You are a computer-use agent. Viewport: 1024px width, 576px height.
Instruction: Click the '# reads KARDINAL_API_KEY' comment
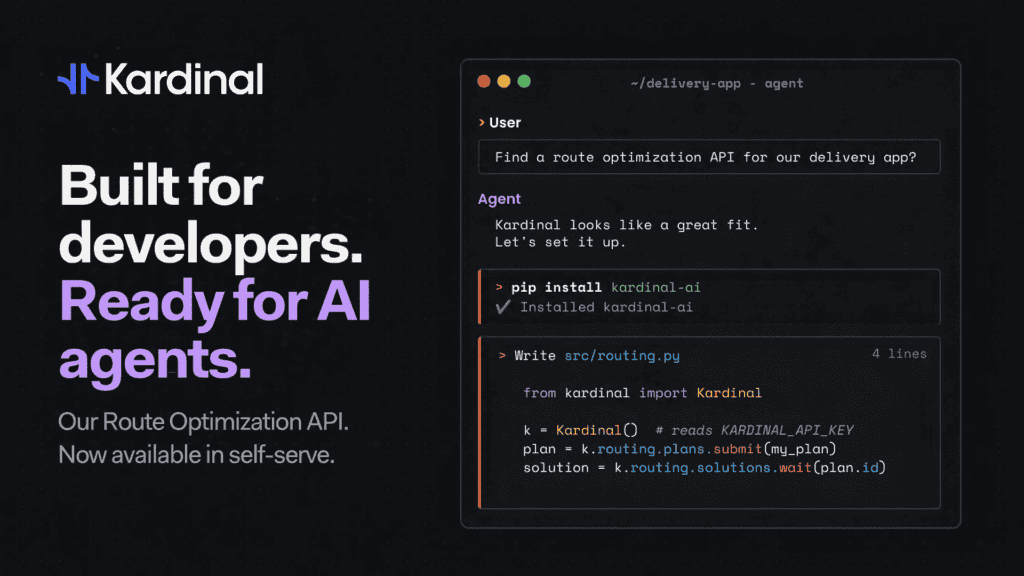click(x=754, y=430)
